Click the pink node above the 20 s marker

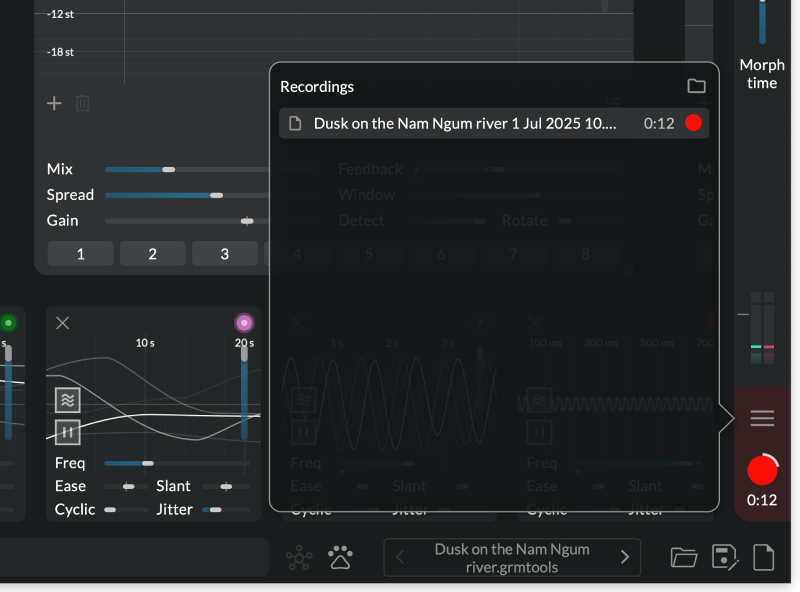click(243, 322)
